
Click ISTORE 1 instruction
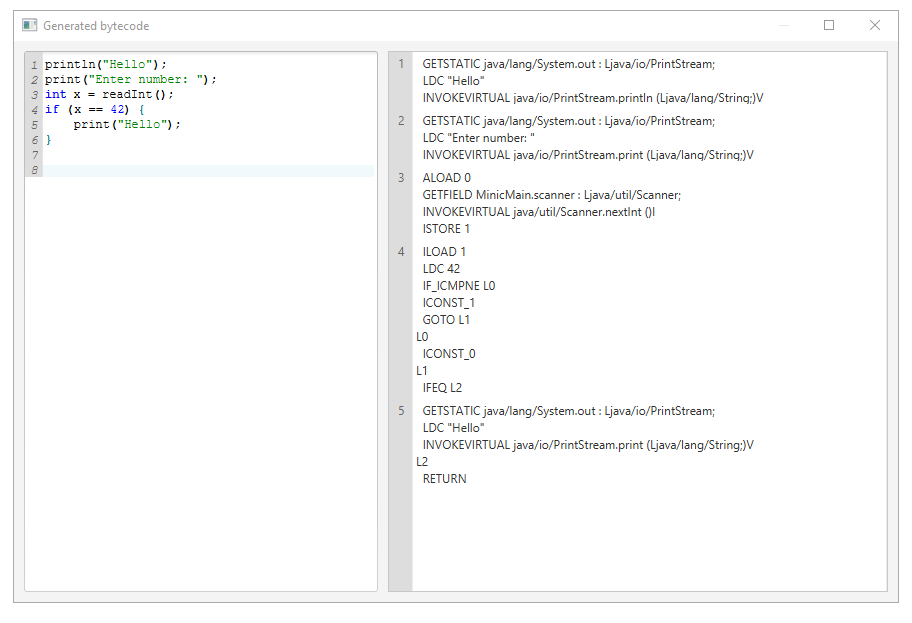446,229
